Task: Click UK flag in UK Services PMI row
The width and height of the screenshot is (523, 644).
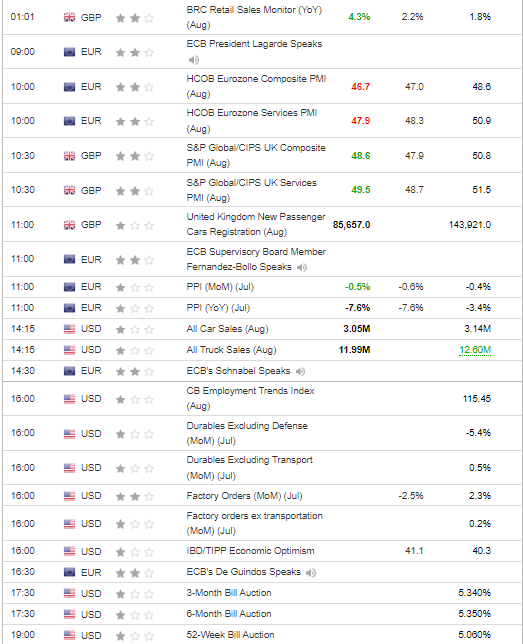Action: point(69,190)
